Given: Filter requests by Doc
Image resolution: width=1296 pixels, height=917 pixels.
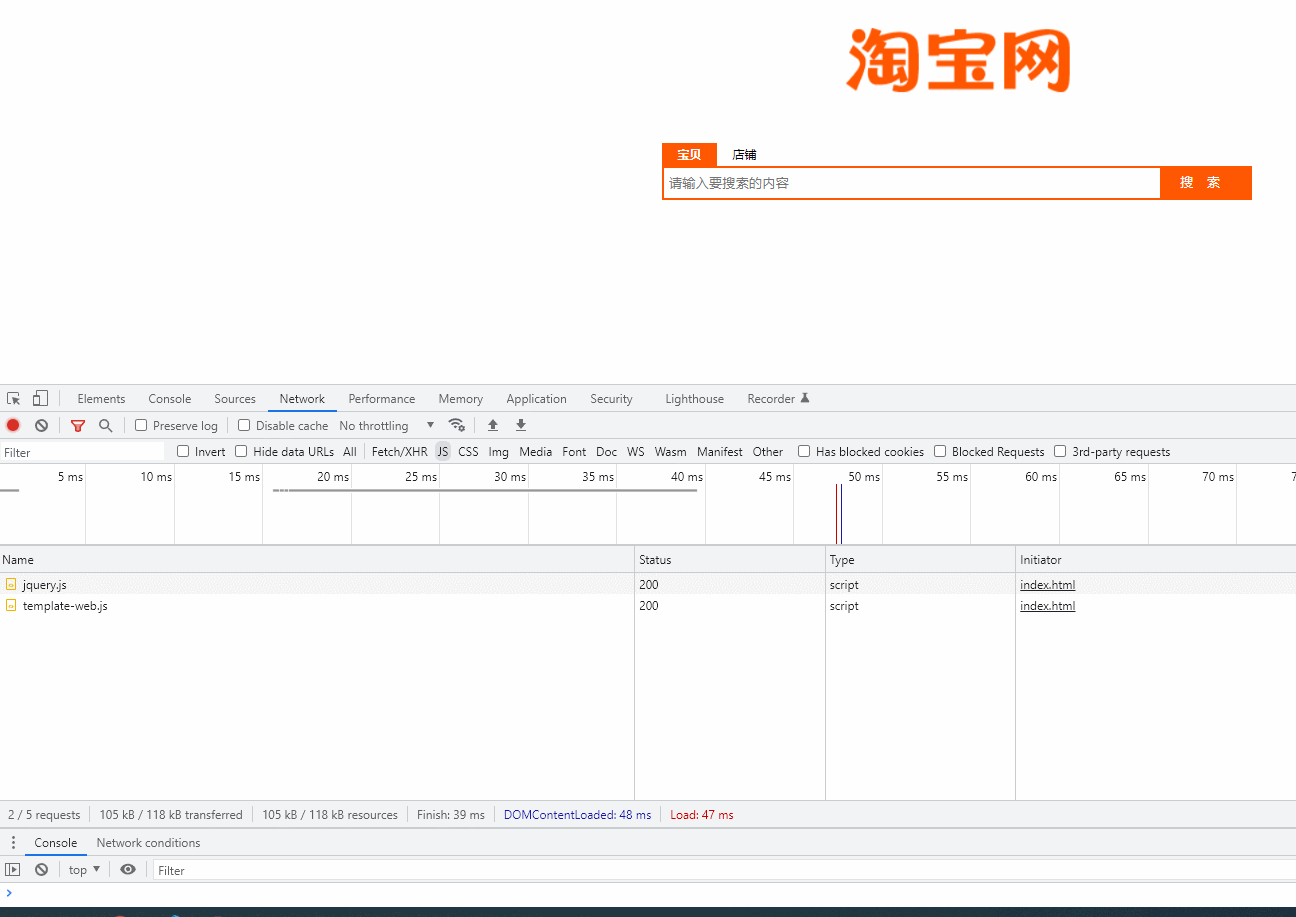Looking at the screenshot, I should [607, 452].
